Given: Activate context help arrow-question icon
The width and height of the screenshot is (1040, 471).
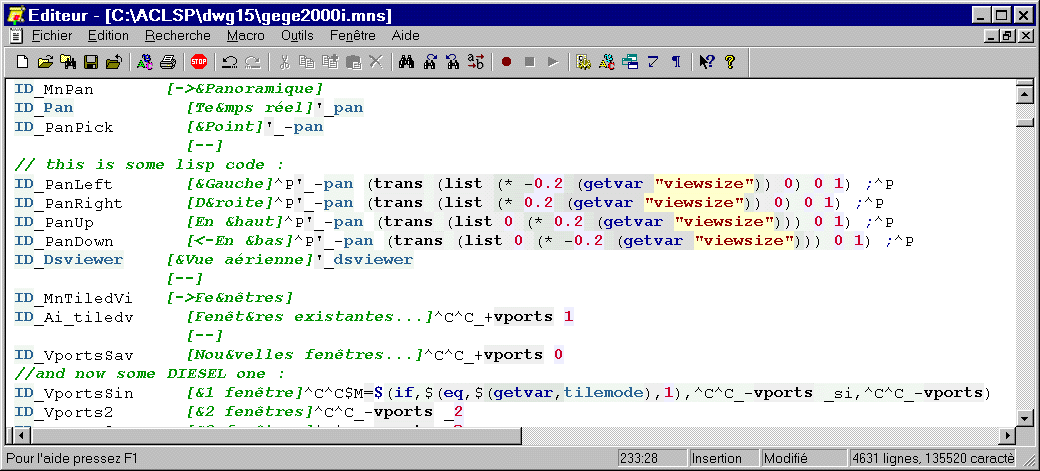Looking at the screenshot, I should click(x=706, y=62).
